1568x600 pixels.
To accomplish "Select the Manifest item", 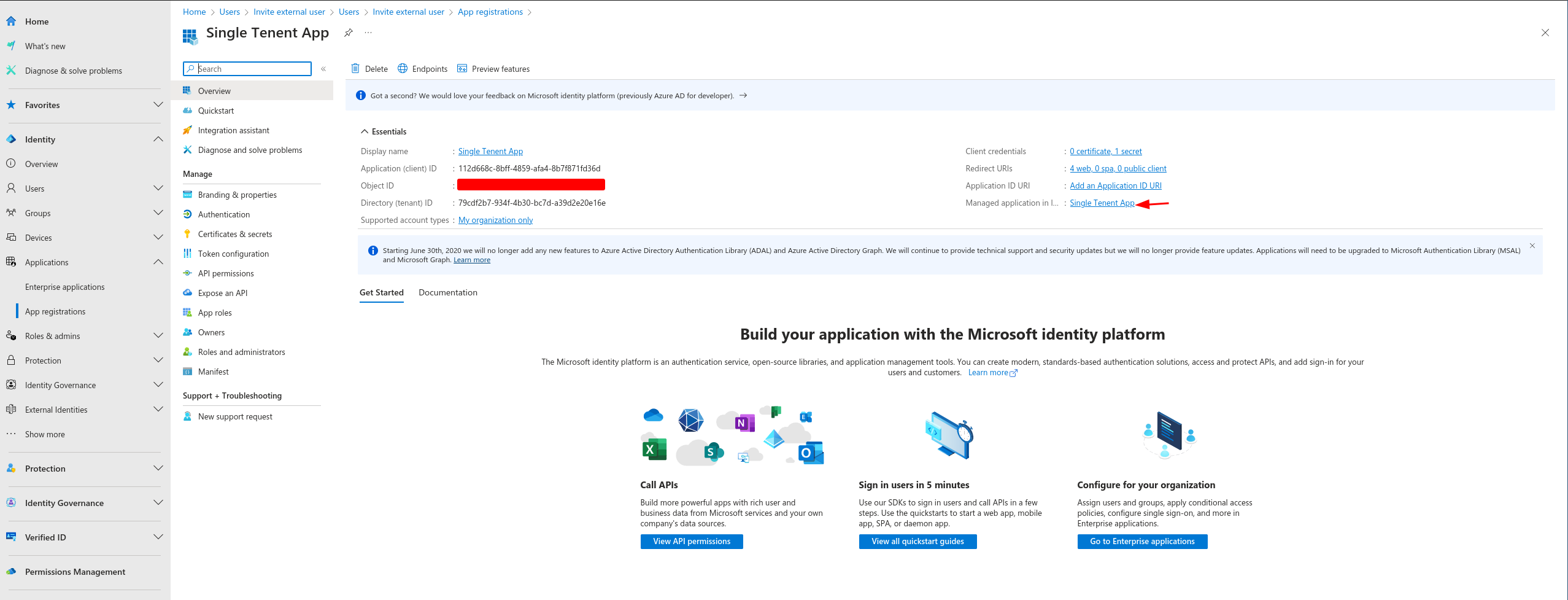I will (x=213, y=371).
